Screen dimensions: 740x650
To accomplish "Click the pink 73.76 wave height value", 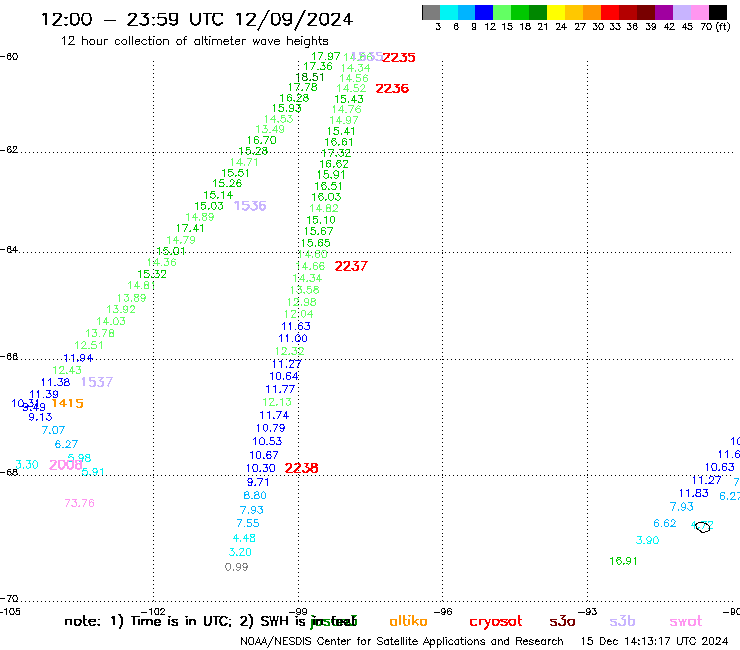I will coord(79,503).
